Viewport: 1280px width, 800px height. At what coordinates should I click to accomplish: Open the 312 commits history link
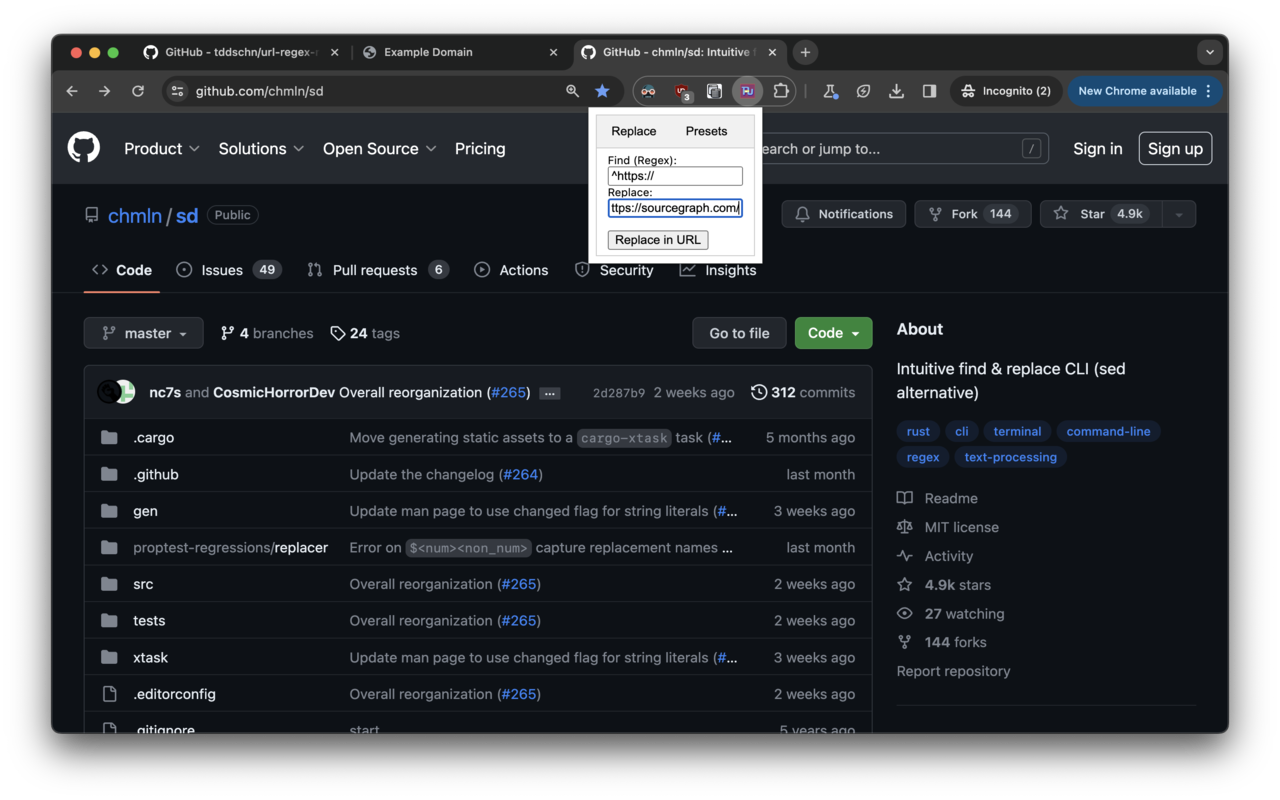[x=803, y=392]
